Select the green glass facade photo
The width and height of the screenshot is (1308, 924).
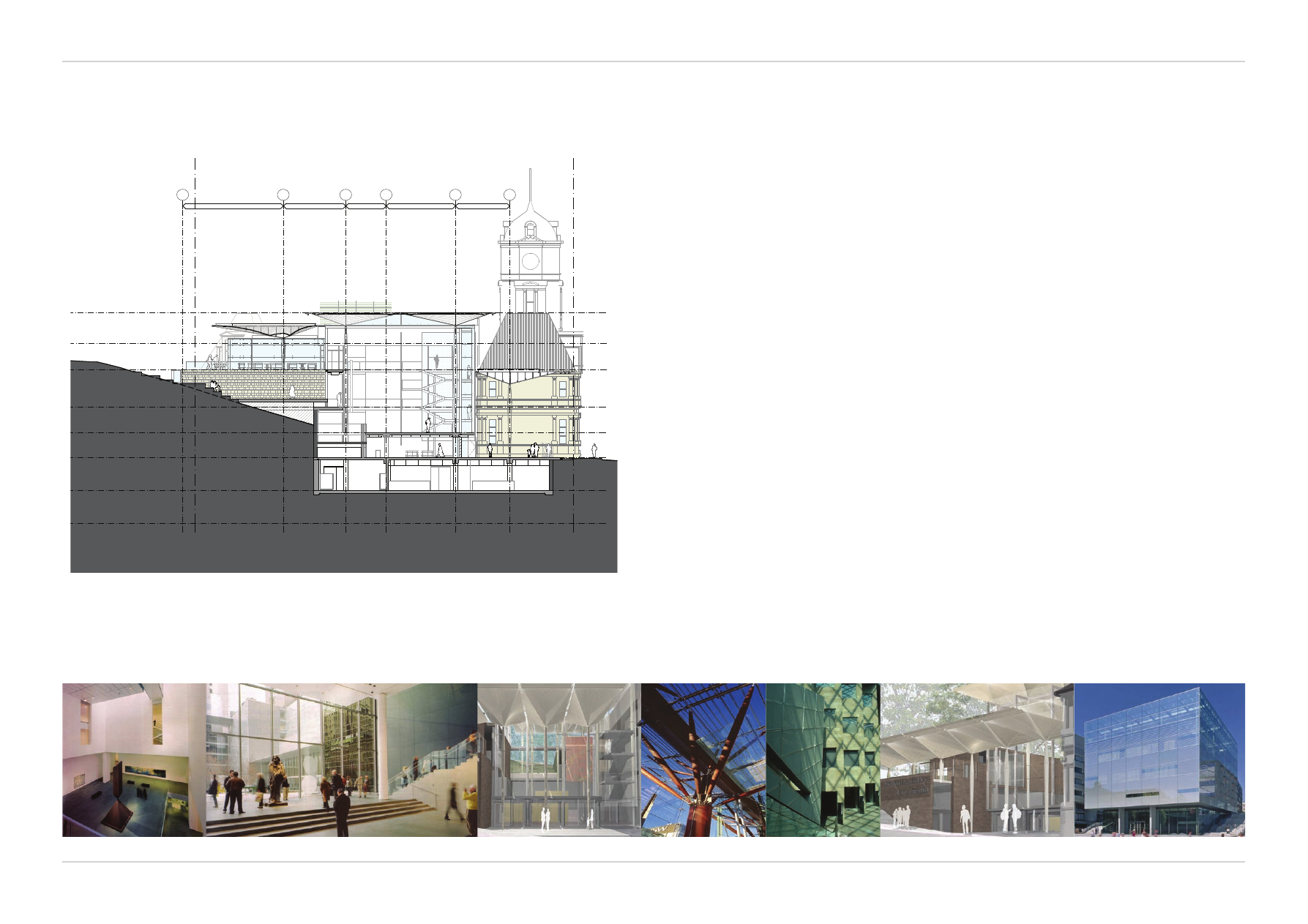pyautogui.click(x=823, y=759)
